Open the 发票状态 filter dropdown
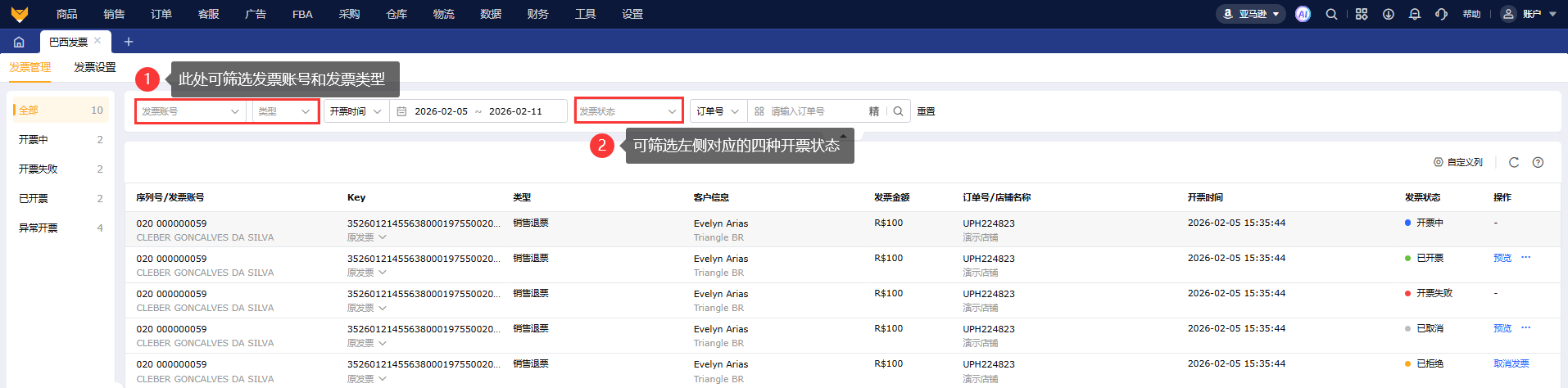 (x=628, y=111)
